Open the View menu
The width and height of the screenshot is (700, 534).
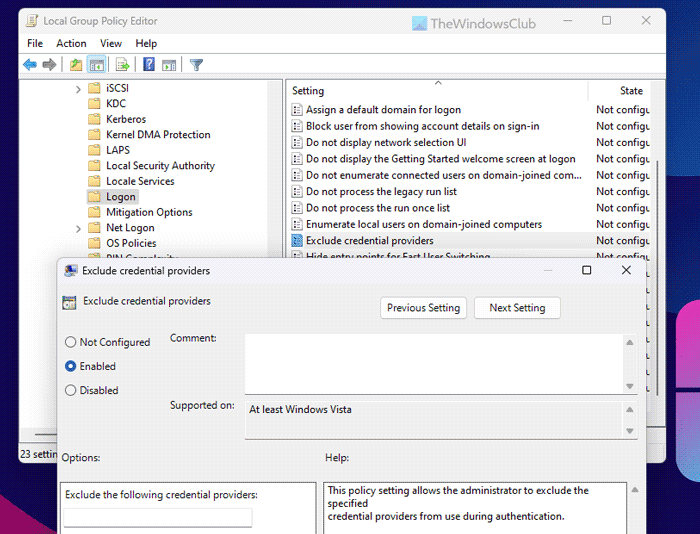(x=111, y=43)
